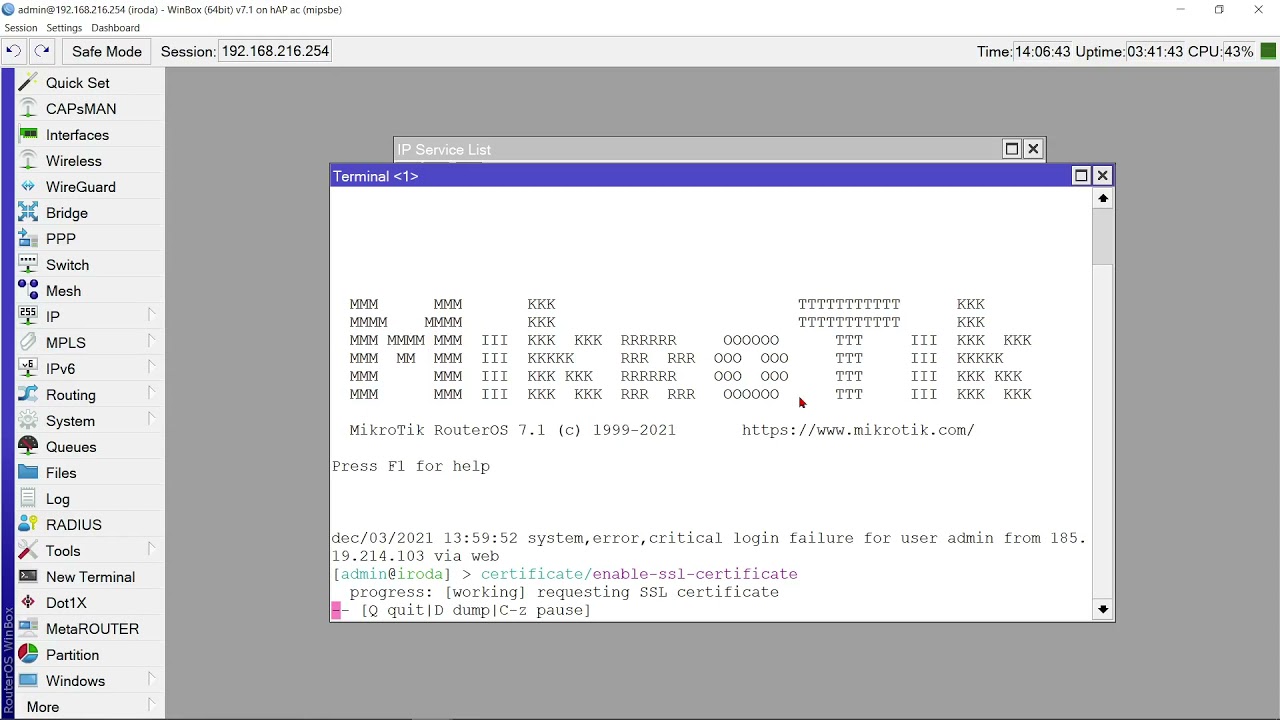This screenshot has height=720, width=1280.
Task: Click the CPU value 43%
Action: 1238,51
